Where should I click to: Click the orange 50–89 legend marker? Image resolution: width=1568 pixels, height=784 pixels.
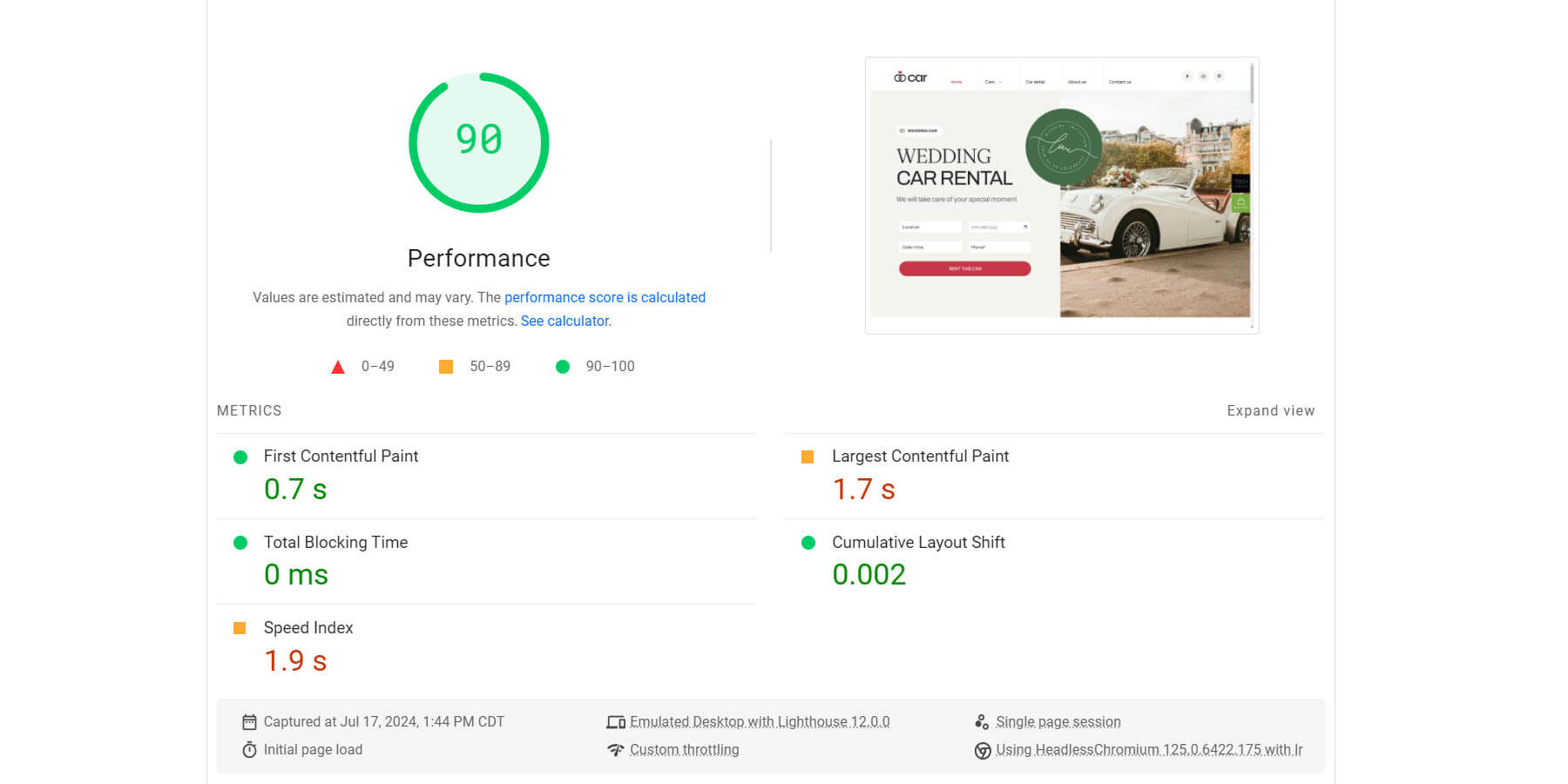click(x=445, y=366)
